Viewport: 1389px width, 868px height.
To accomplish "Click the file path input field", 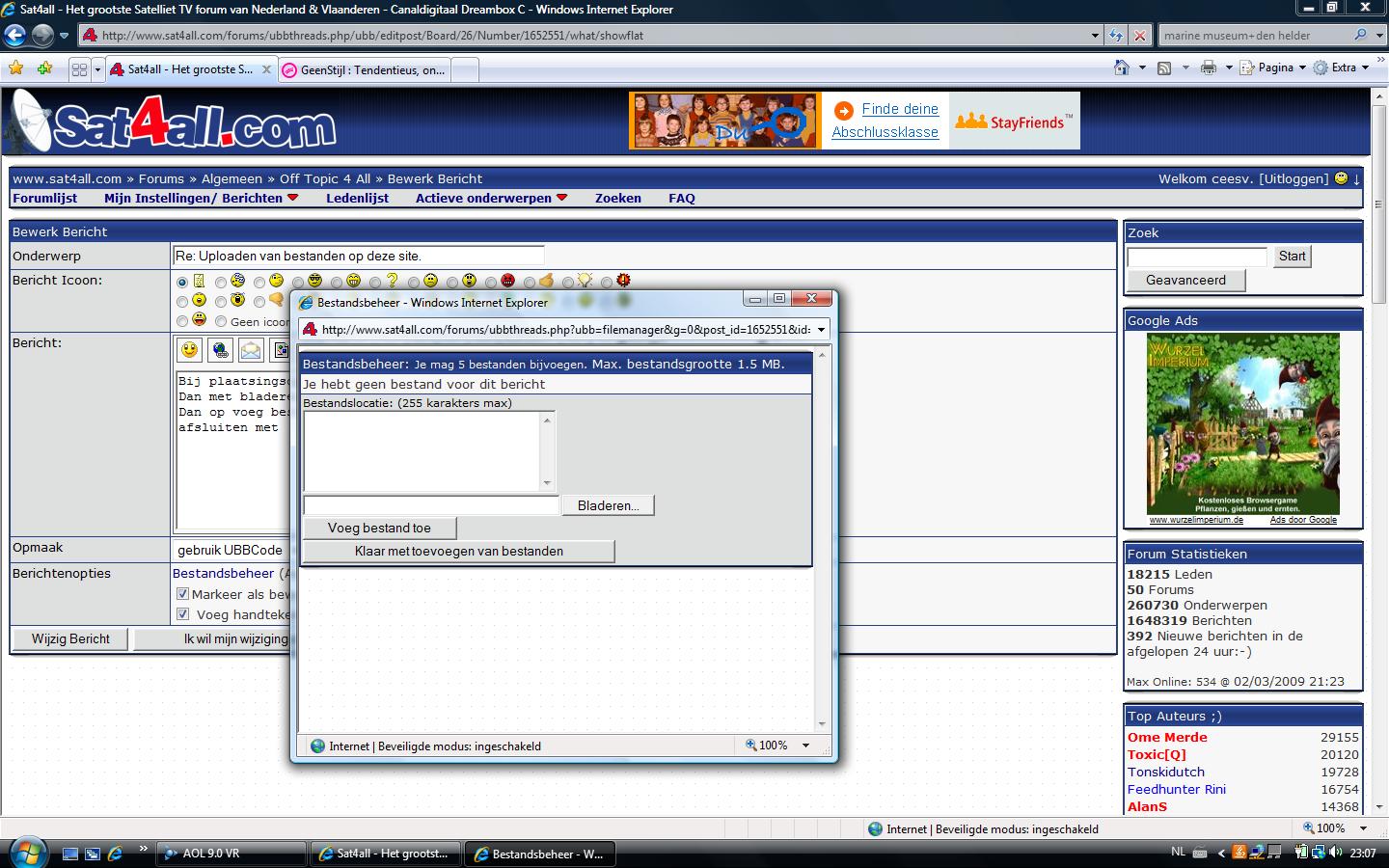I will (431, 505).
